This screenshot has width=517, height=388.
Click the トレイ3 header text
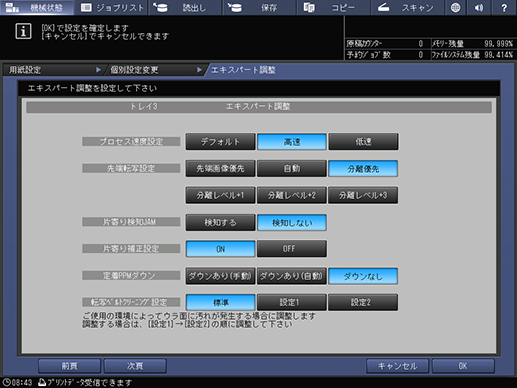(144, 107)
